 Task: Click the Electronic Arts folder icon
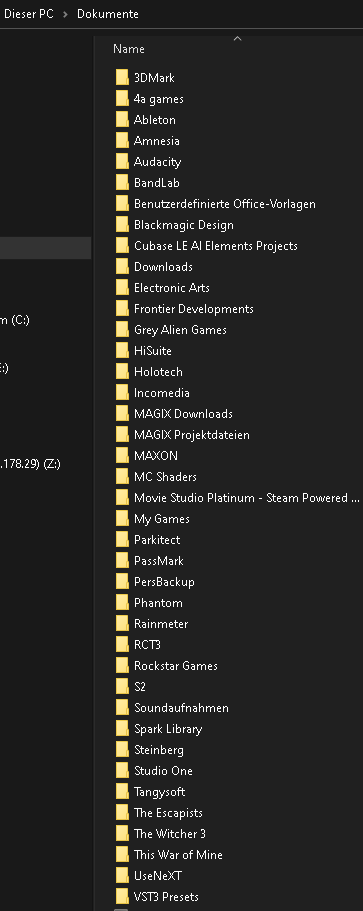[x=122, y=288]
